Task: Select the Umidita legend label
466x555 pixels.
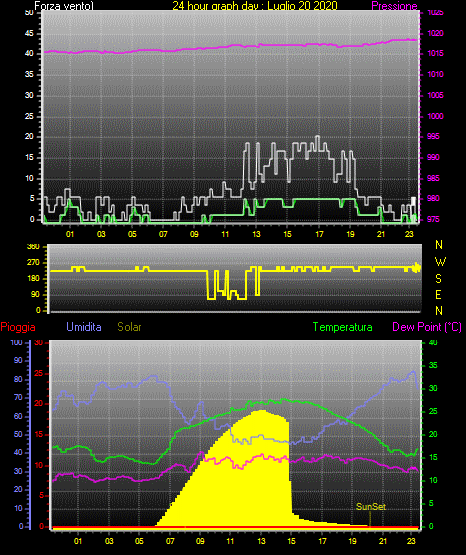Action: [x=84, y=327]
